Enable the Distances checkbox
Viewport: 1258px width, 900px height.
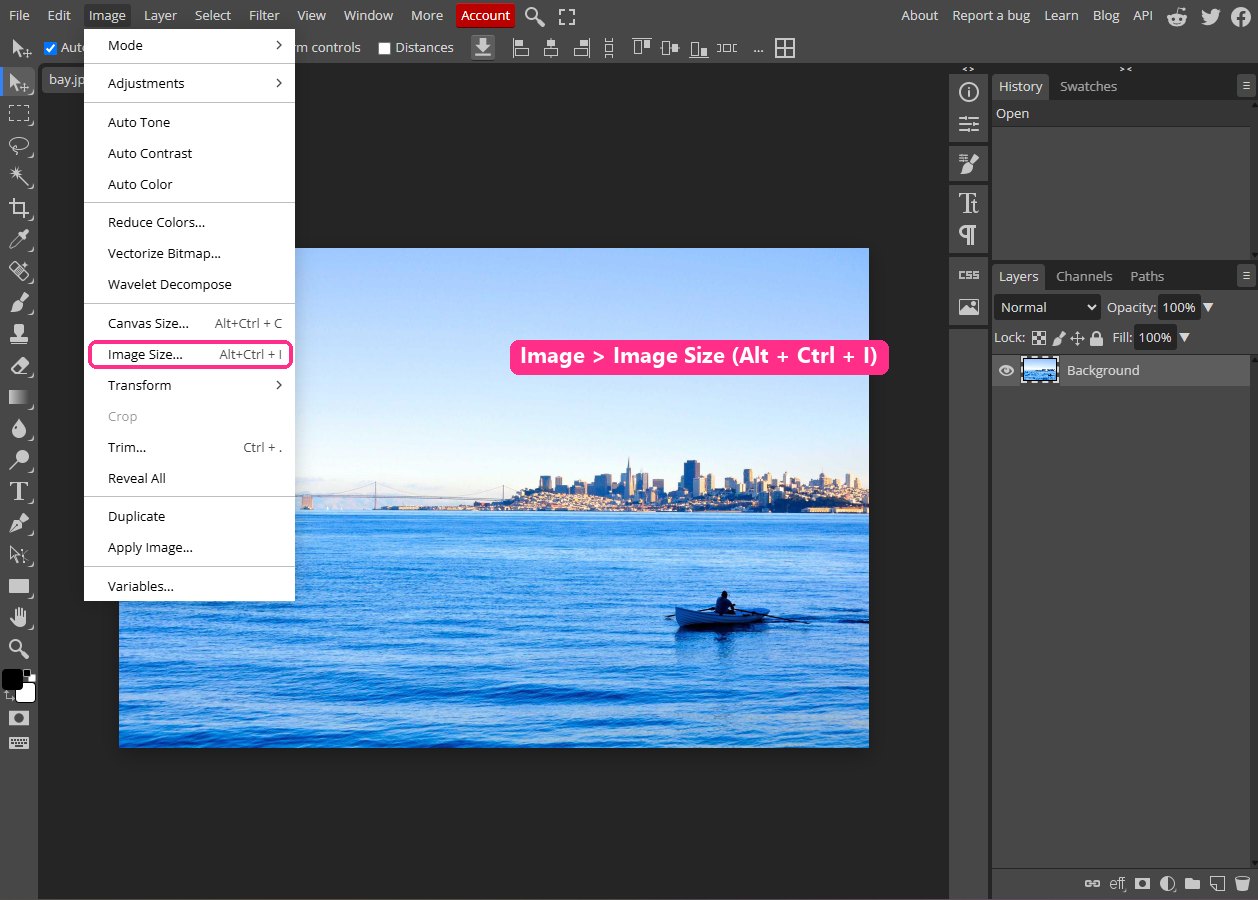click(x=384, y=48)
